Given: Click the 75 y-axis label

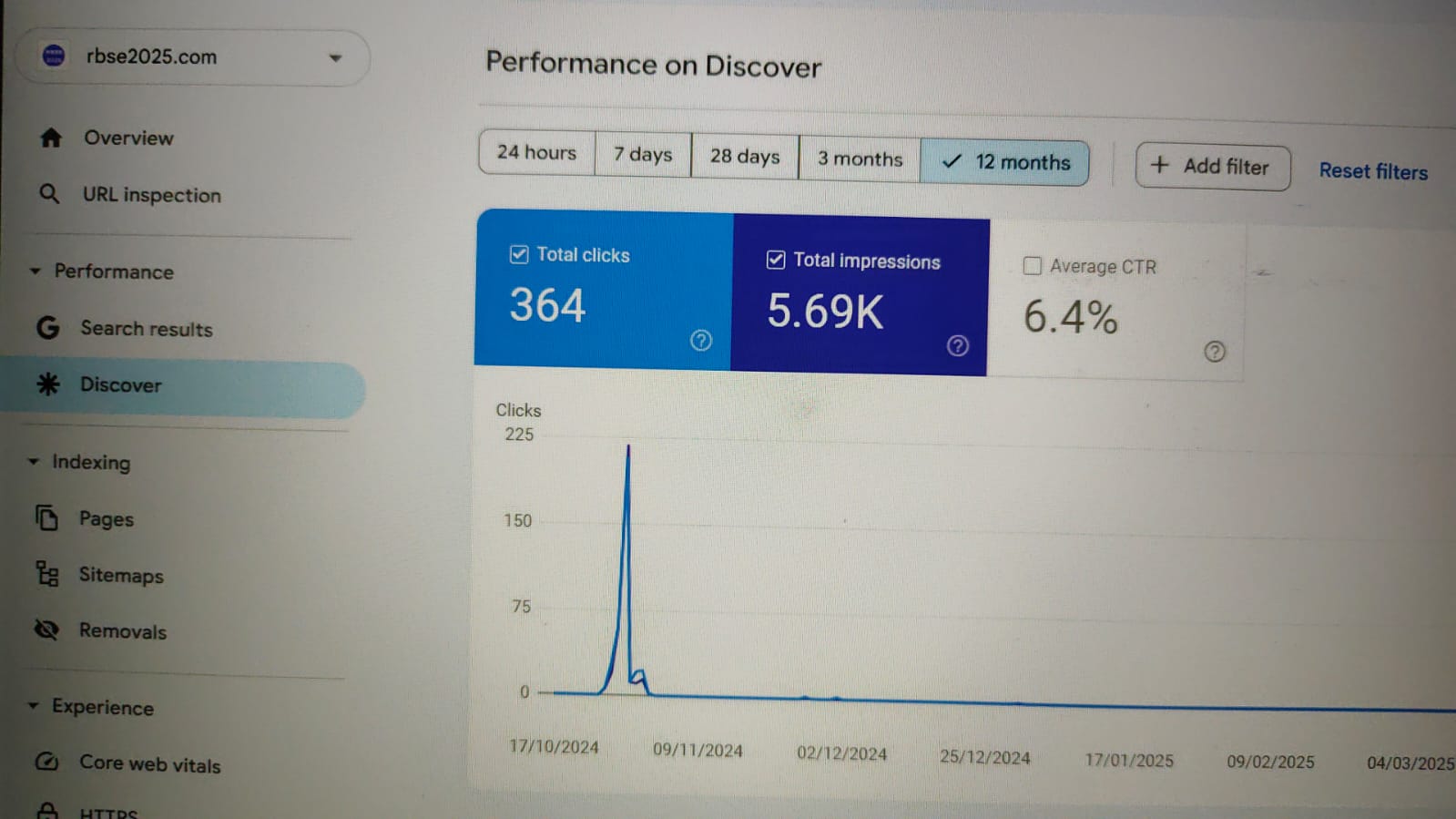Looking at the screenshot, I should coord(521,606).
